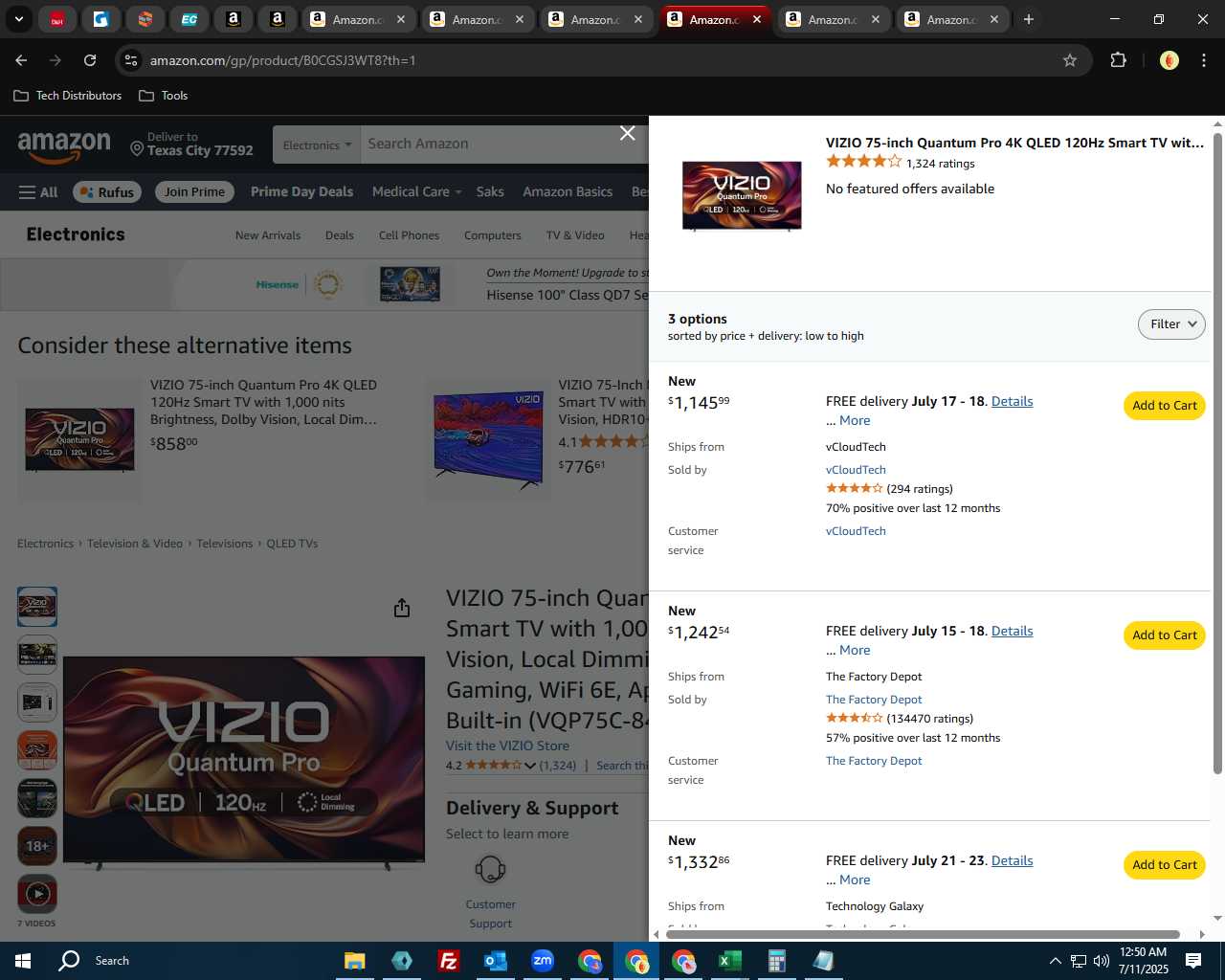The height and width of the screenshot is (980, 1225).
Task: Expand More under Factory Depot delivery info
Action: 855,650
